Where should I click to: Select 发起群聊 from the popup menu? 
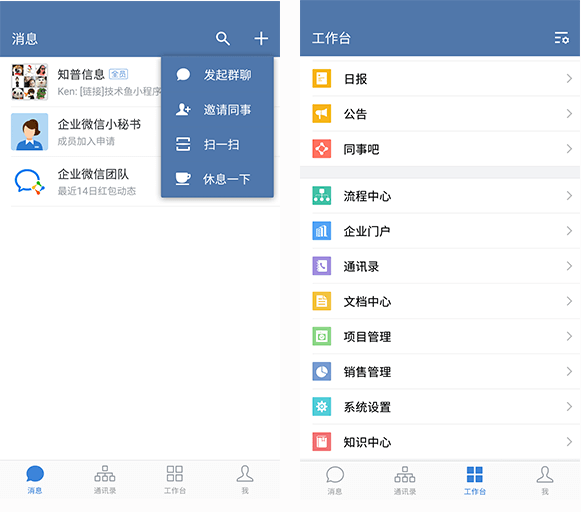click(x=217, y=74)
